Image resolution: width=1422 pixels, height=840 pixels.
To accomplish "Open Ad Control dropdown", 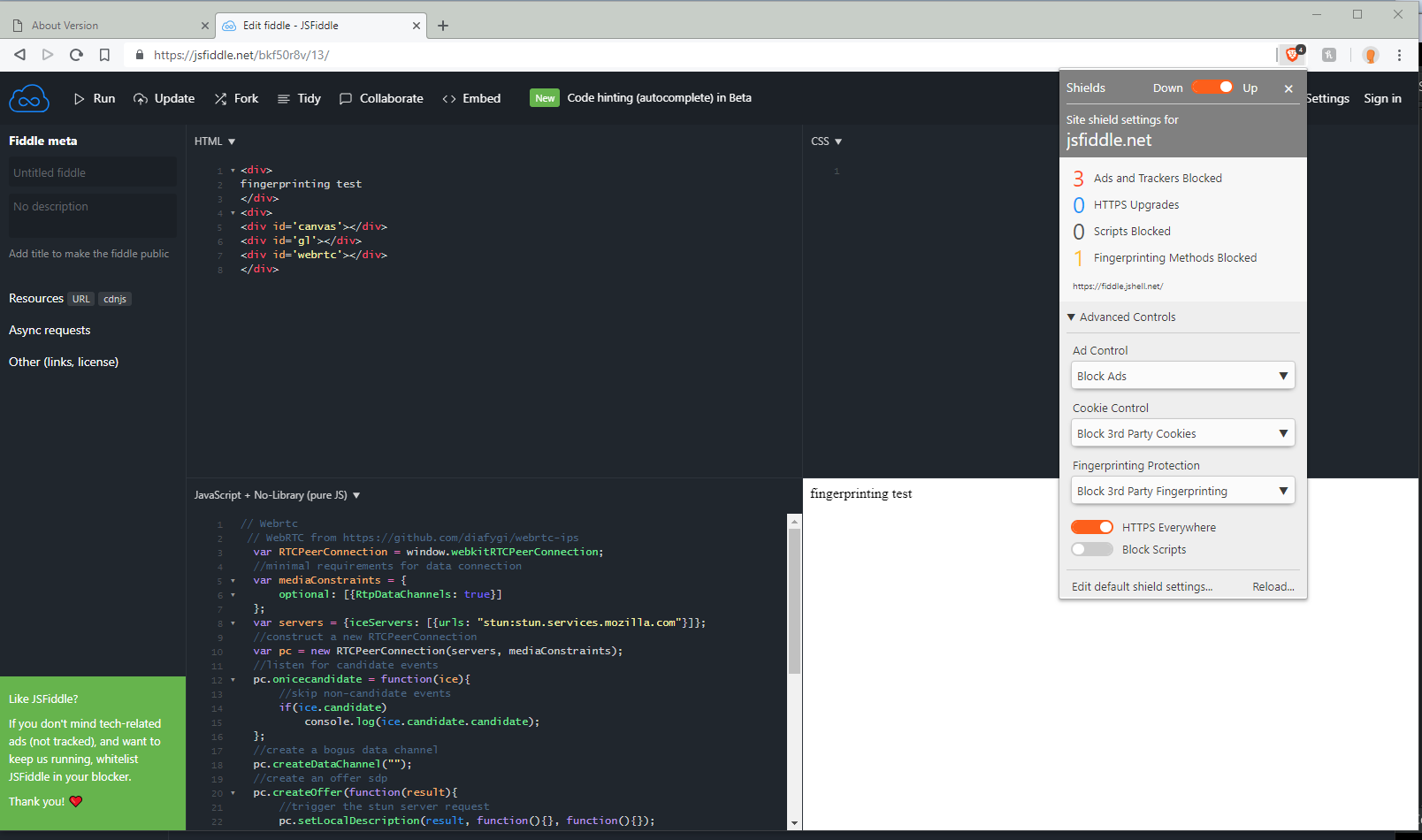I will (1183, 376).
